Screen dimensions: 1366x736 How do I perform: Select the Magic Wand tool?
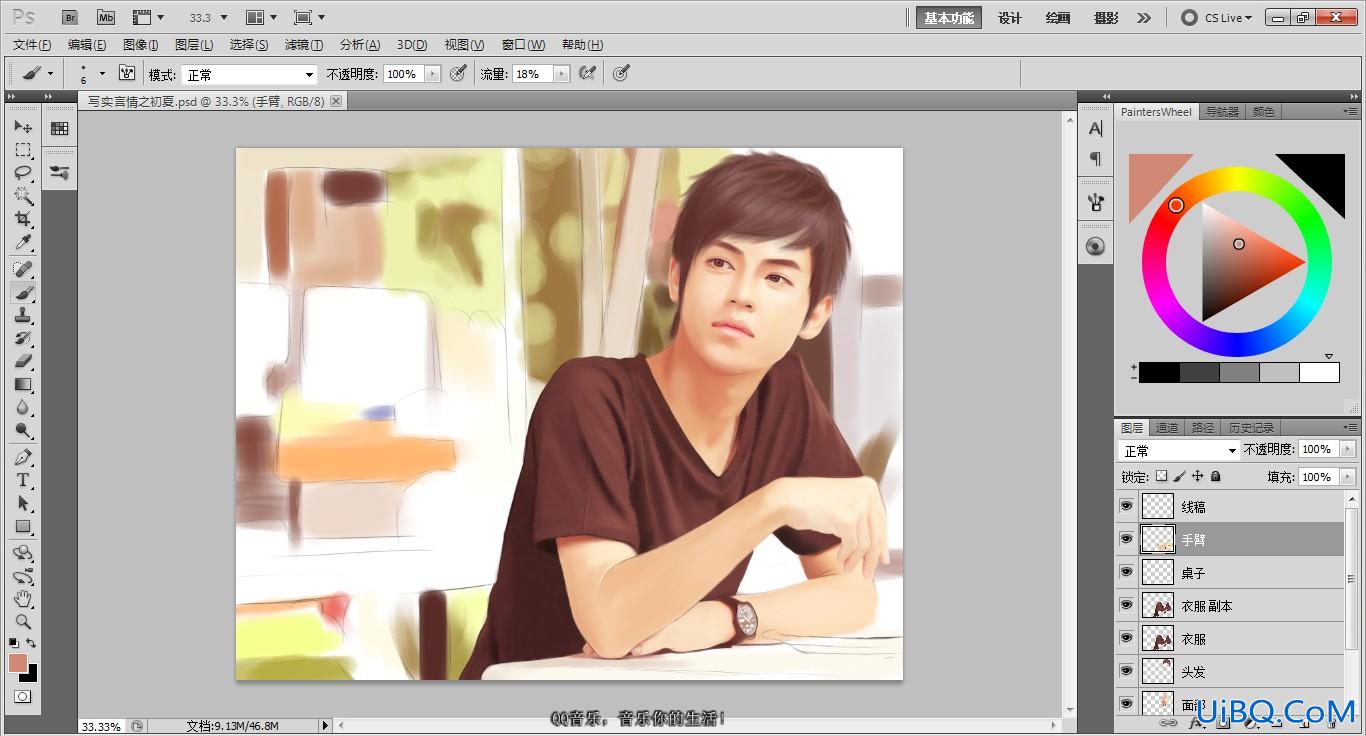click(x=23, y=196)
